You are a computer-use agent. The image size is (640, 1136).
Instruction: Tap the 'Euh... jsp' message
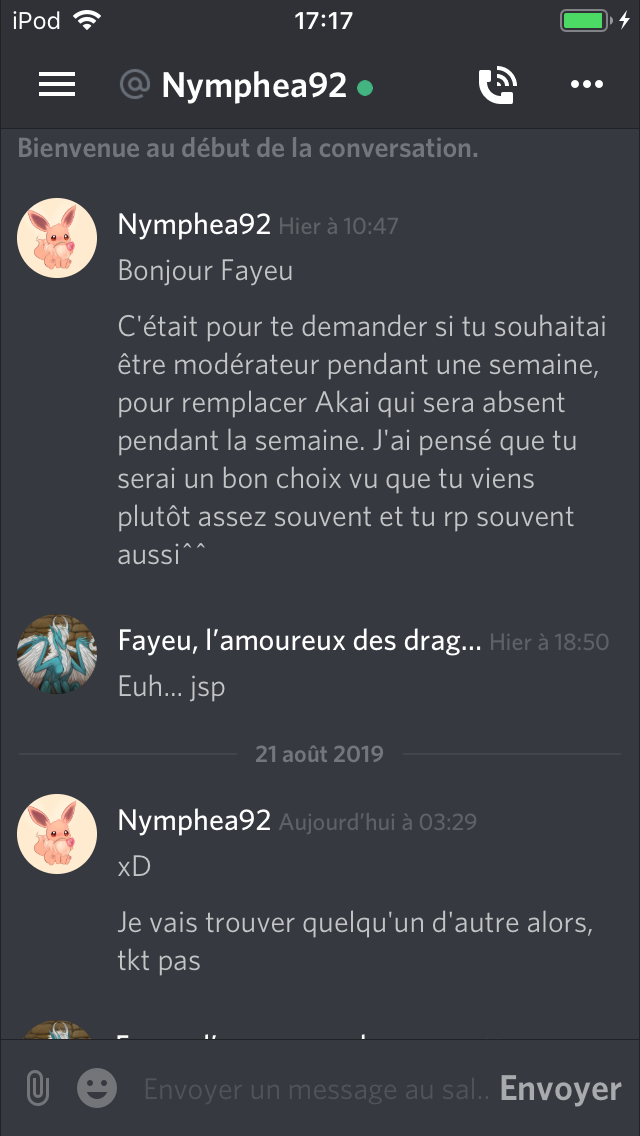pos(171,687)
